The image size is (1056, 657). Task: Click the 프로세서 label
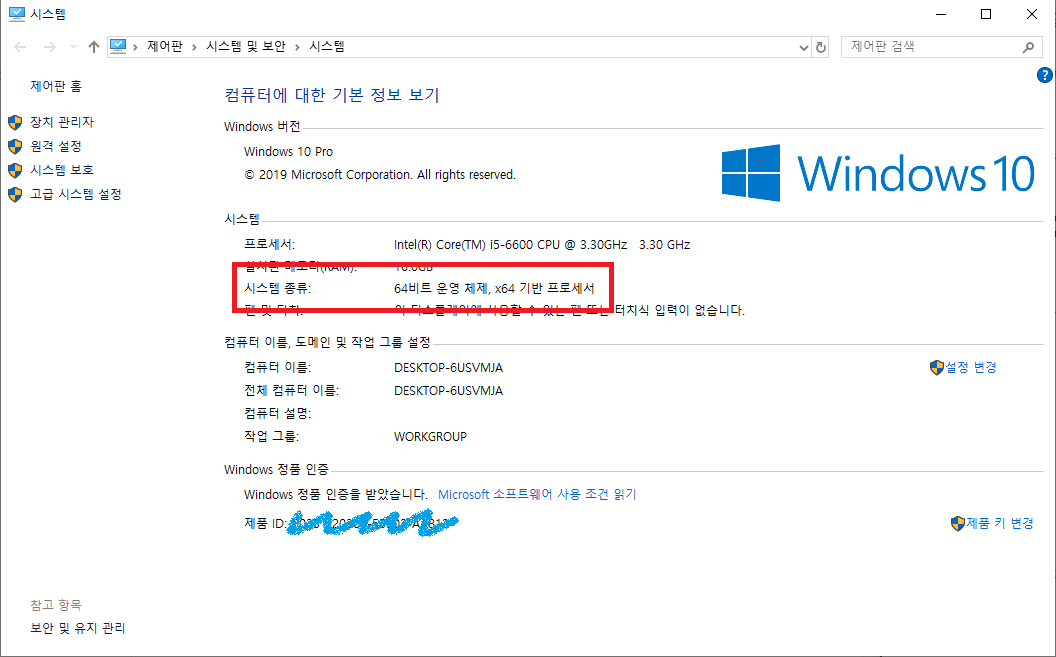[x=269, y=244]
